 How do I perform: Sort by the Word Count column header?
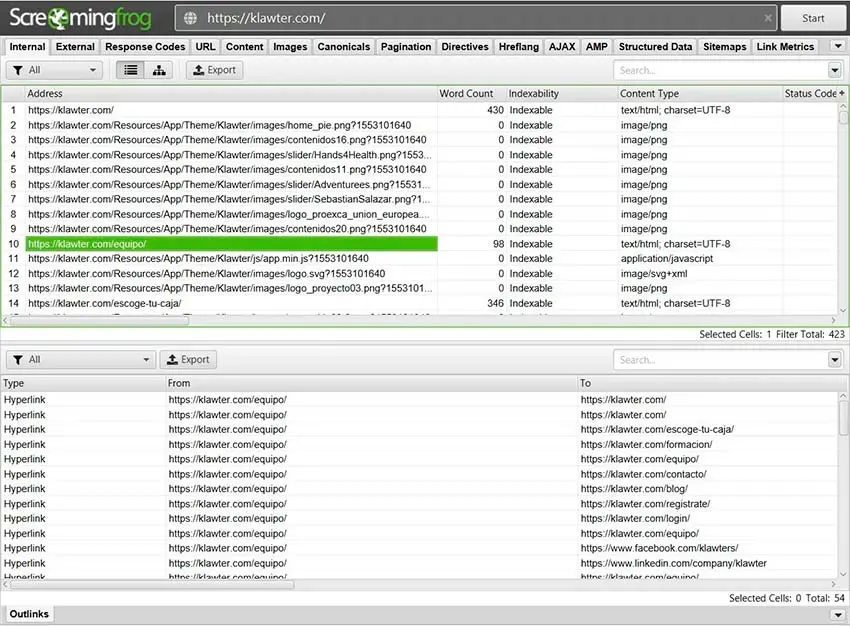tap(467, 93)
